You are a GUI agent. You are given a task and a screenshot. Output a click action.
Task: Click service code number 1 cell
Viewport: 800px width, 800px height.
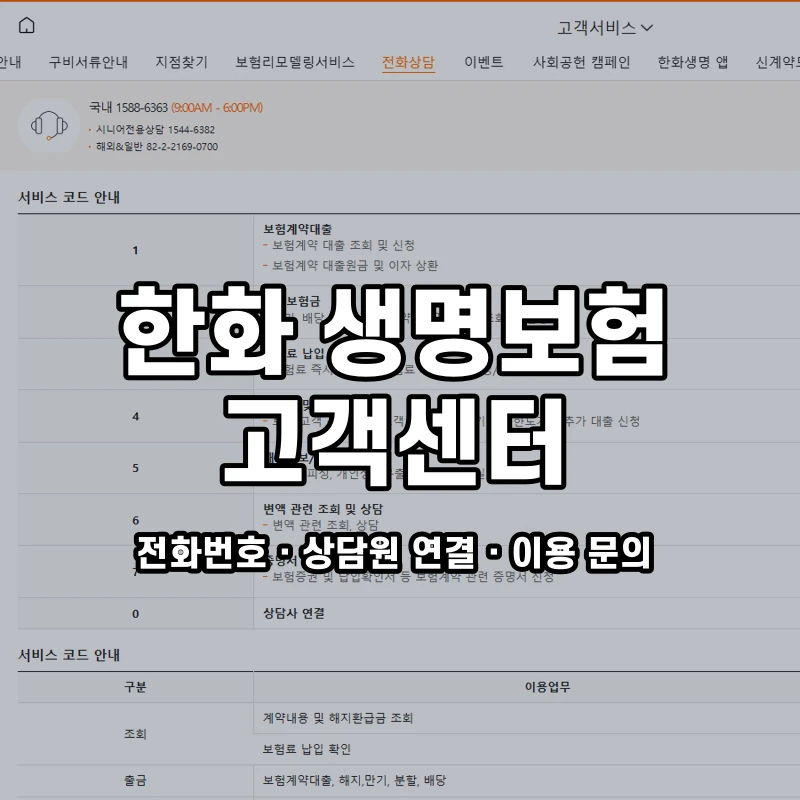click(135, 250)
